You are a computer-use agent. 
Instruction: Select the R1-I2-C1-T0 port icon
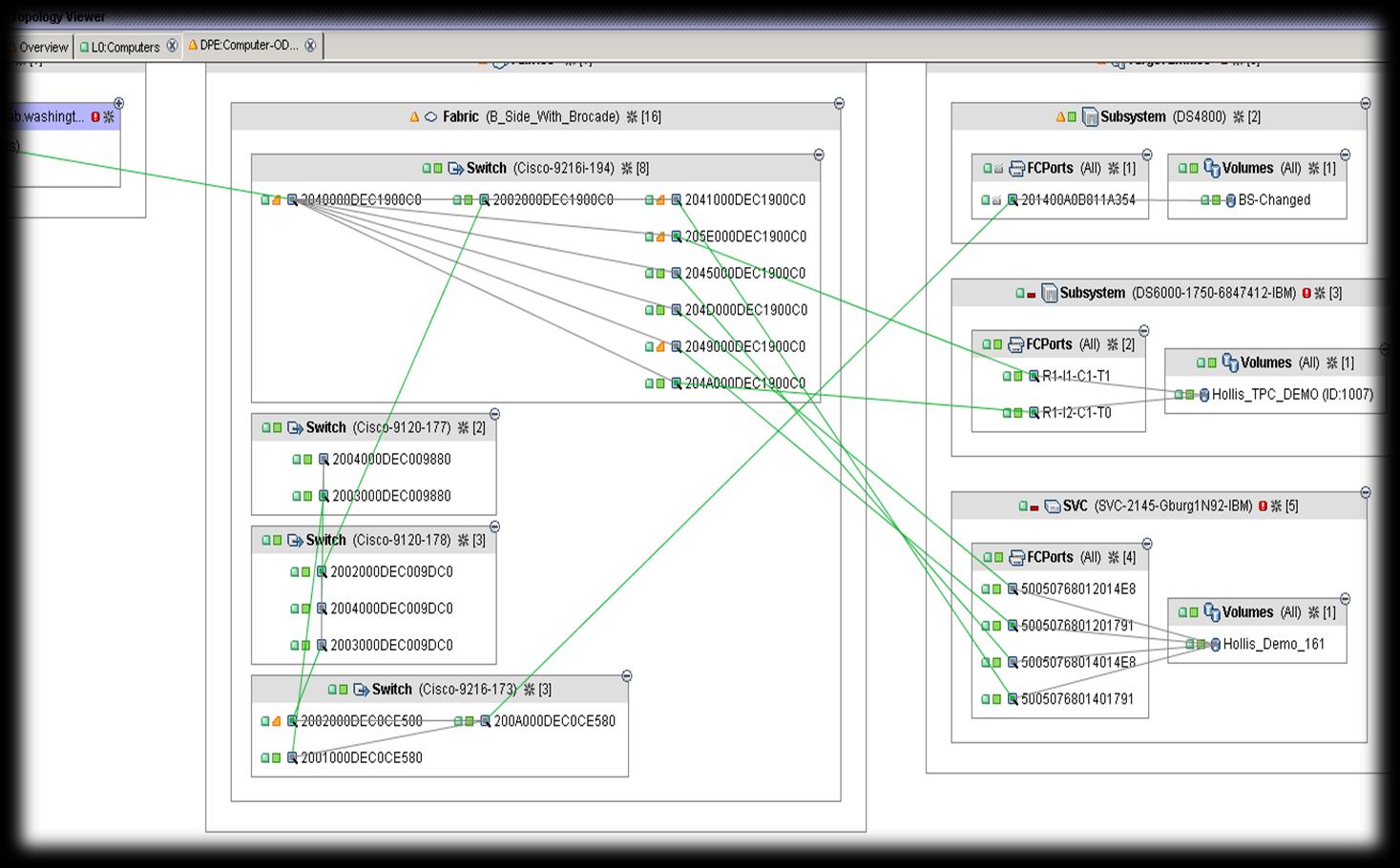point(1034,413)
